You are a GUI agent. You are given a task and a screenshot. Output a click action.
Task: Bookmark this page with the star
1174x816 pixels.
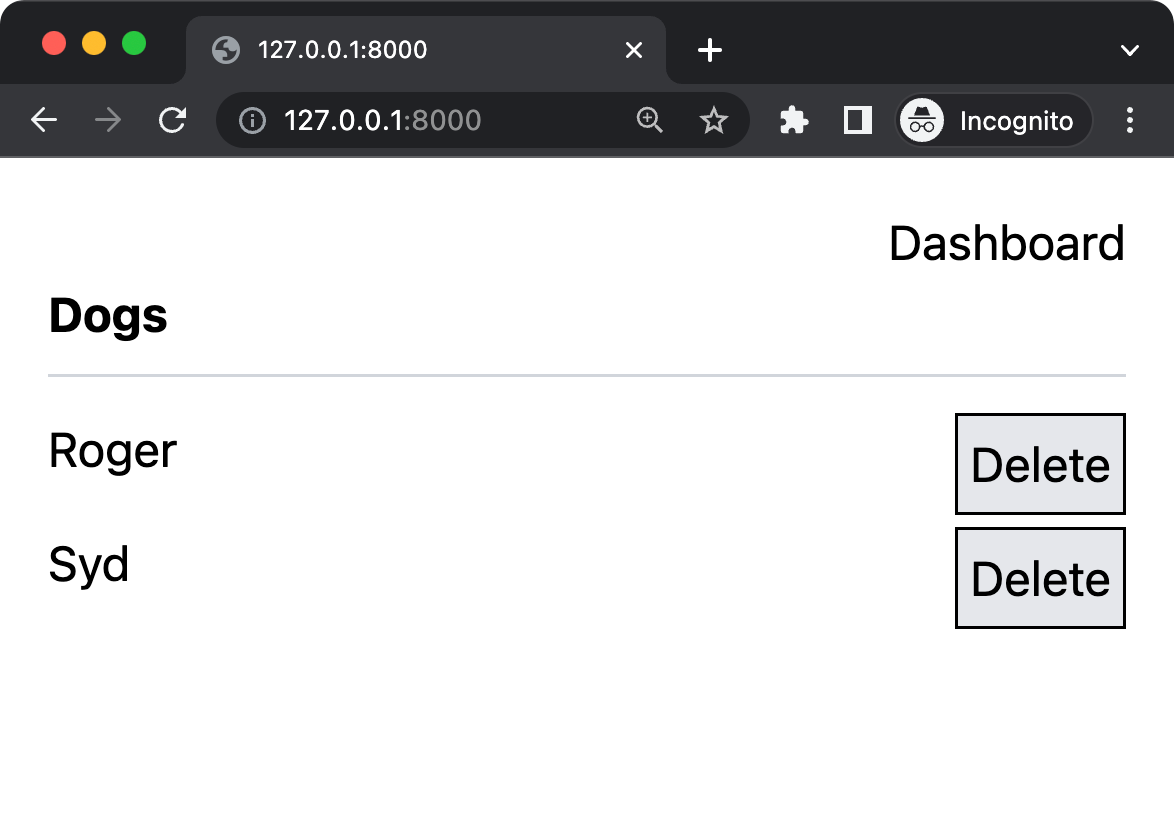(713, 121)
